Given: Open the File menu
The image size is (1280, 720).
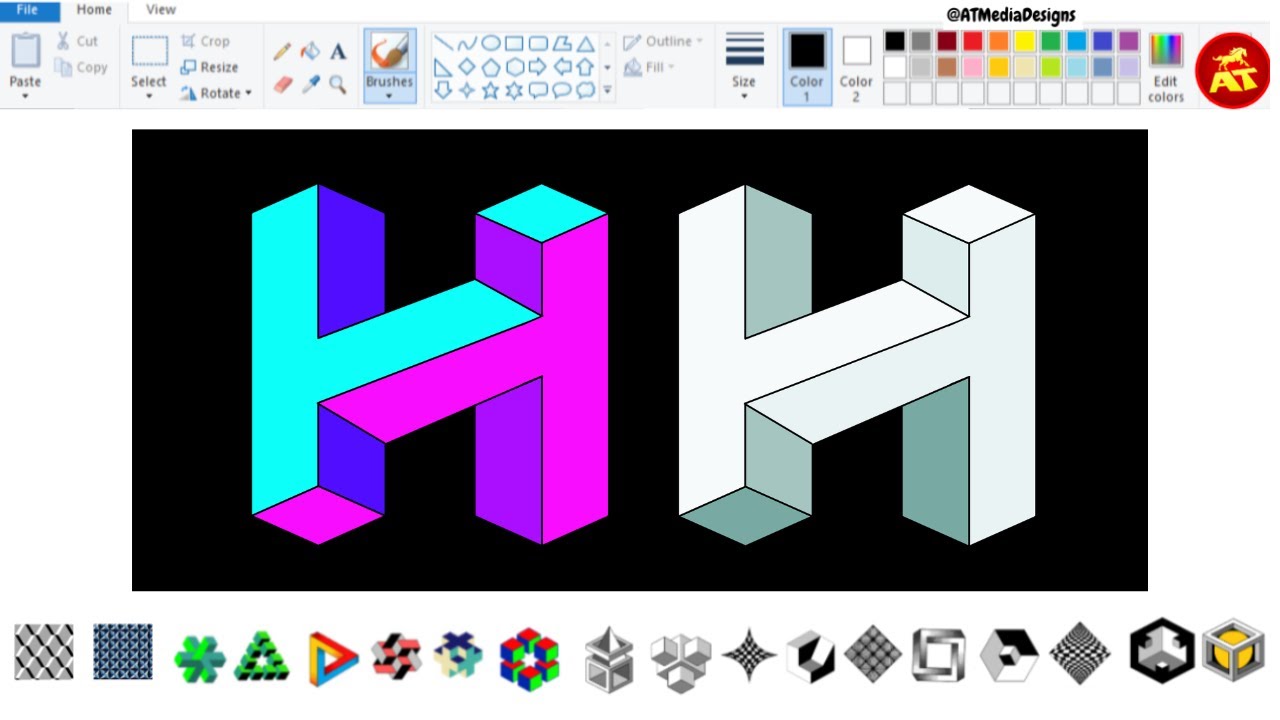Looking at the screenshot, I should point(27,10).
